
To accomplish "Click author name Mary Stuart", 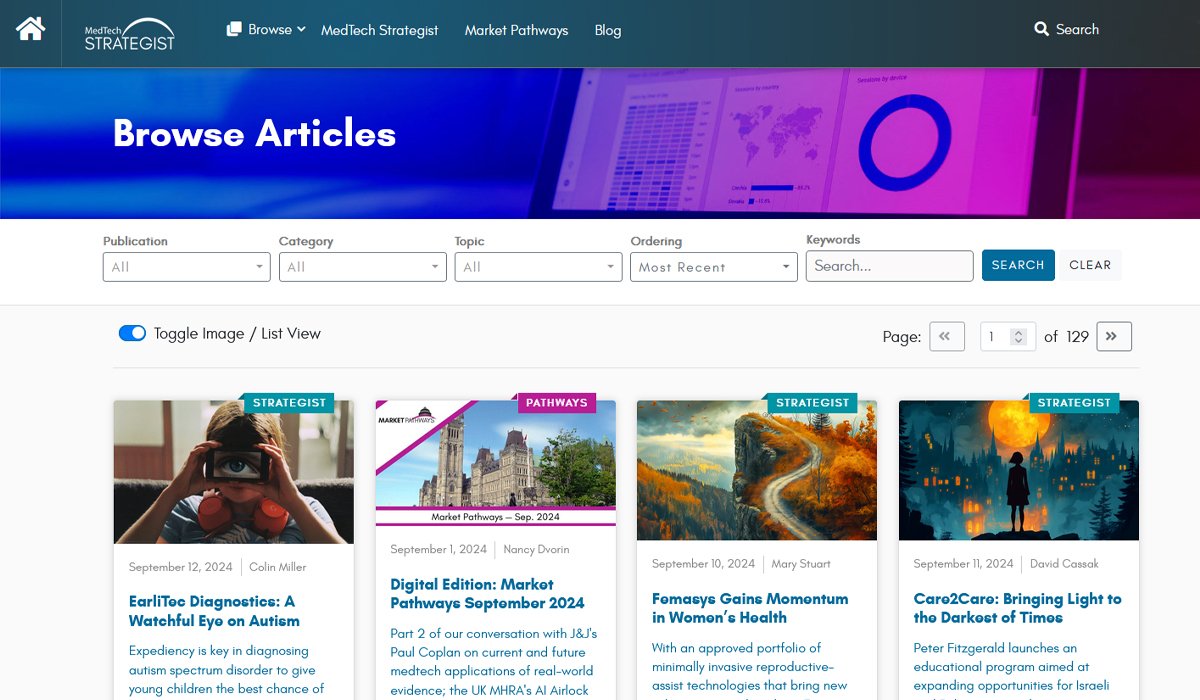I will (x=801, y=564).
